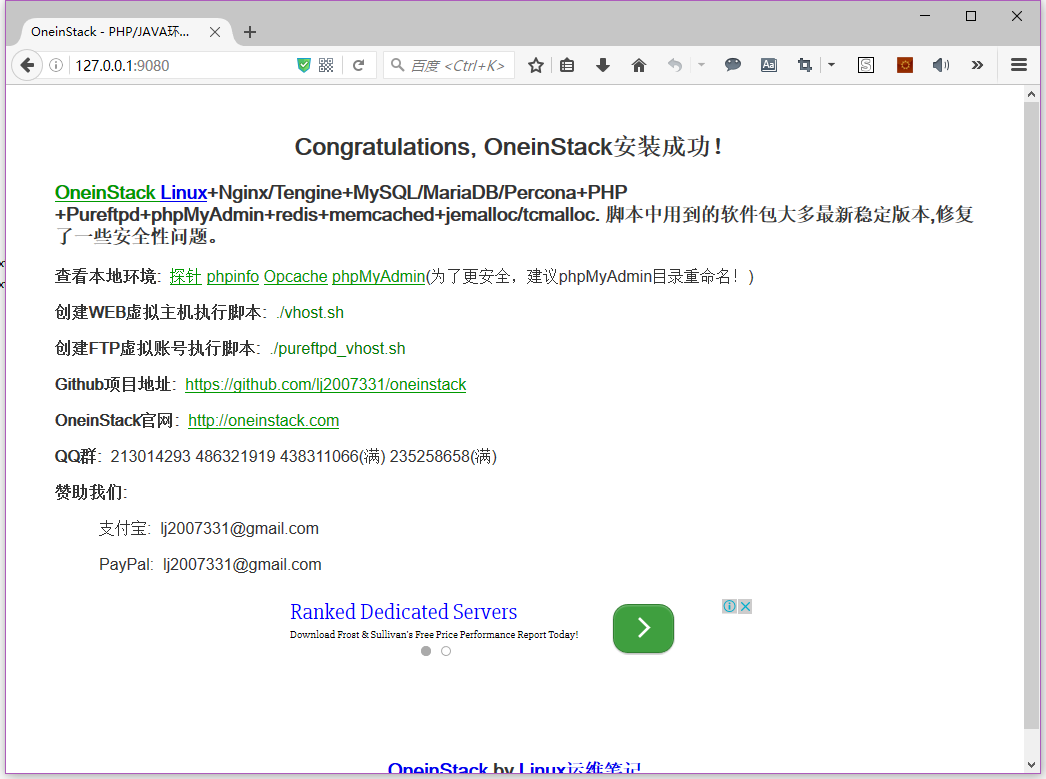The image size is (1046, 779).
Task: Select the second ad carousel dot
Action: click(x=446, y=651)
